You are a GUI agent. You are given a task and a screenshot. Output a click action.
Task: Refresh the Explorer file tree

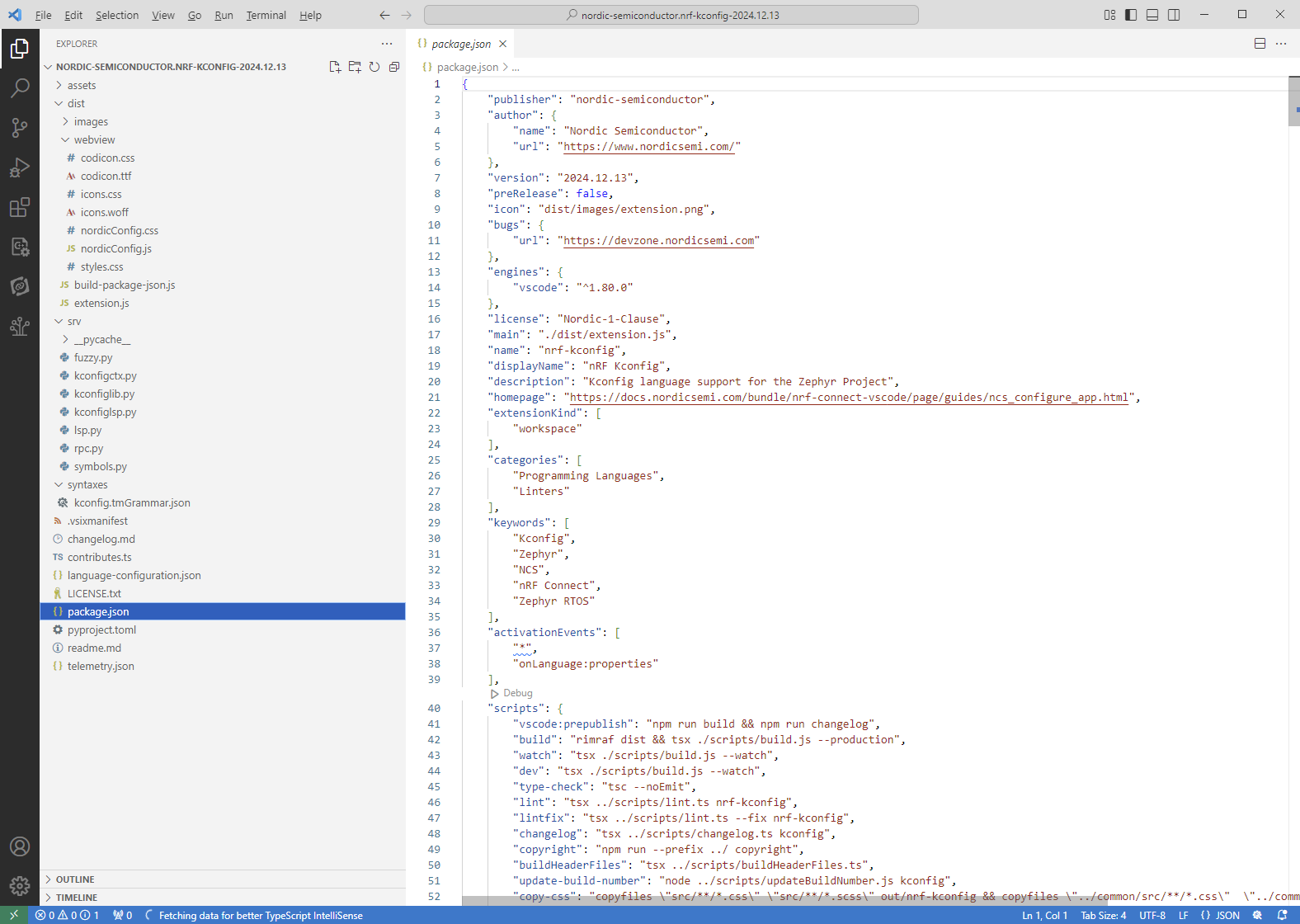pyautogui.click(x=374, y=67)
